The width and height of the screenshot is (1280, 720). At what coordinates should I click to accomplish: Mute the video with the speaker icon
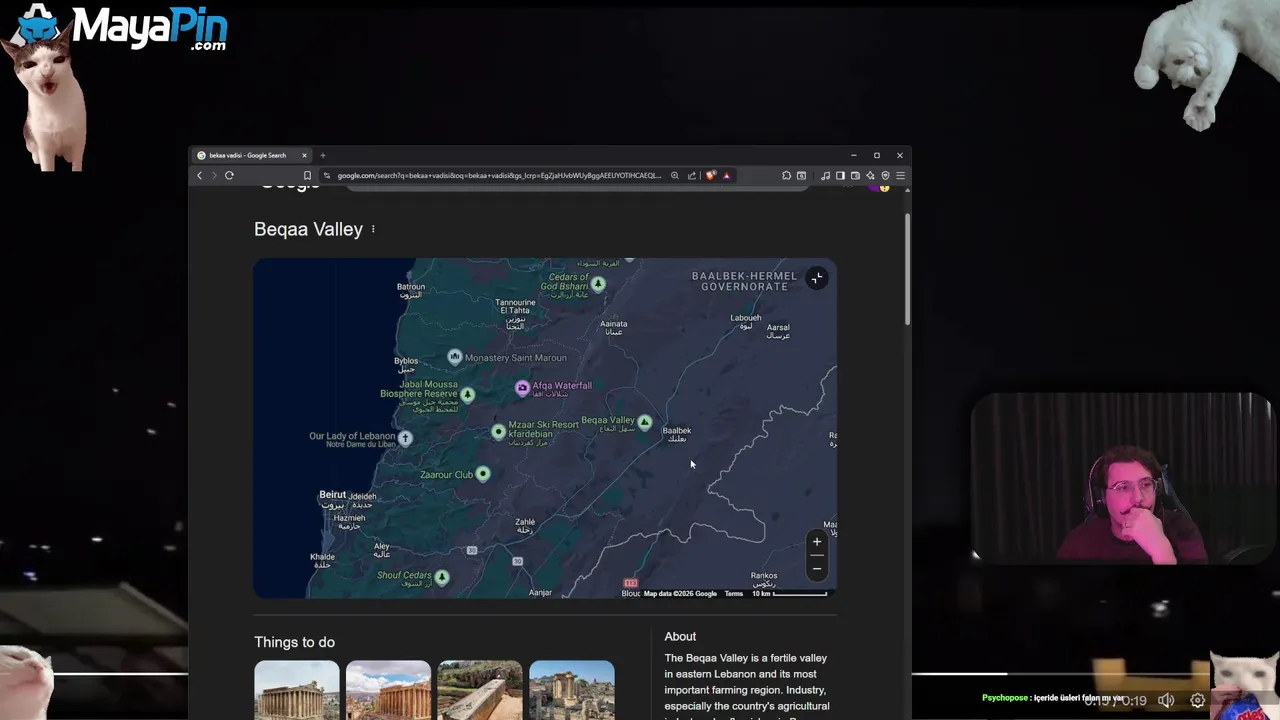coord(1166,701)
